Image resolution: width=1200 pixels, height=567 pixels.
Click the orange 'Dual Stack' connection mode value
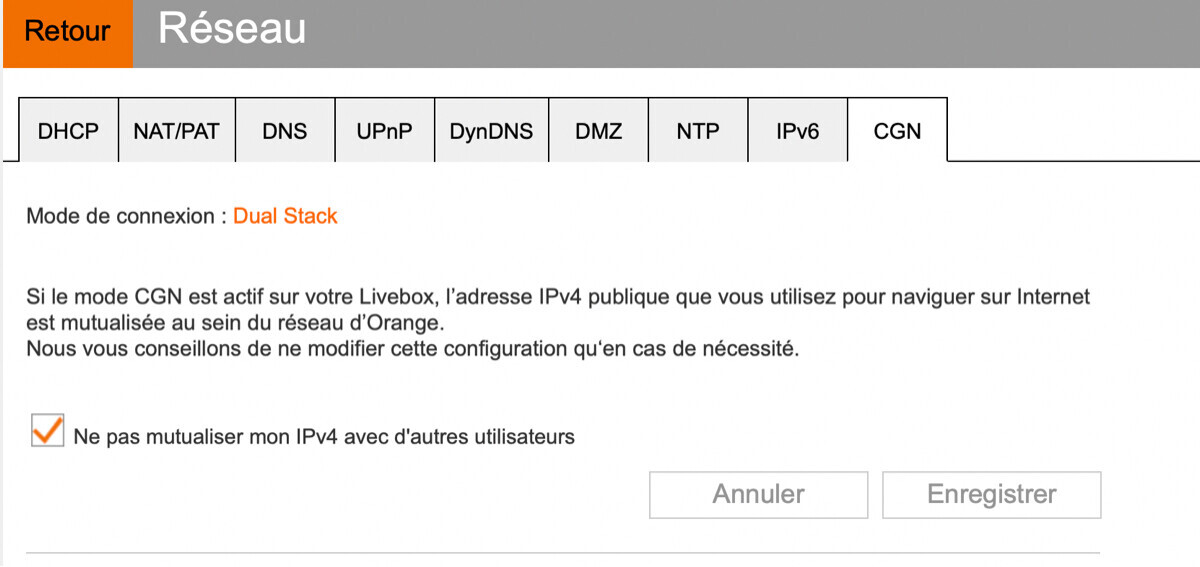(285, 216)
